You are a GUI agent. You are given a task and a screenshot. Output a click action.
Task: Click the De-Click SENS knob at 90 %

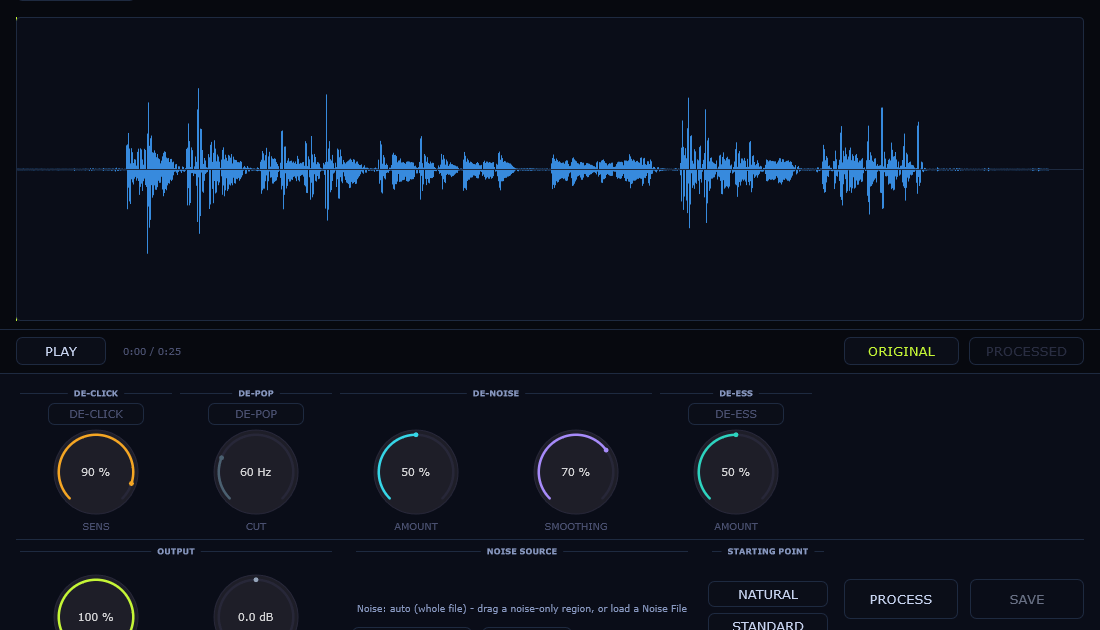pyautogui.click(x=96, y=472)
